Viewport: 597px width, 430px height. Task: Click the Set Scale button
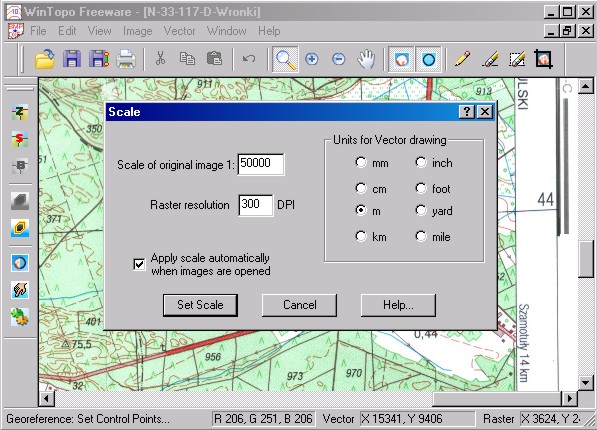click(x=200, y=305)
